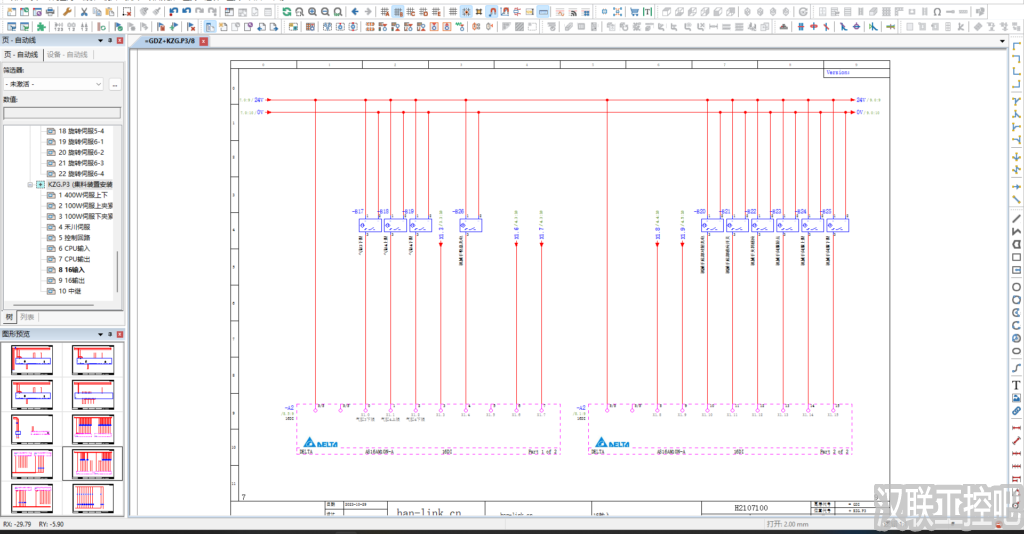Select page '6 CPU输入' in the tree
1024x534 pixels.
pyautogui.click(x=74, y=249)
